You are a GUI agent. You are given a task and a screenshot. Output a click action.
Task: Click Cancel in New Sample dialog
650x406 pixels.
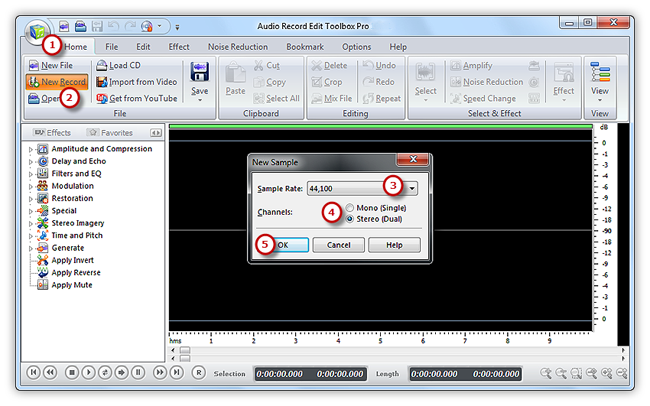pyautogui.click(x=338, y=245)
